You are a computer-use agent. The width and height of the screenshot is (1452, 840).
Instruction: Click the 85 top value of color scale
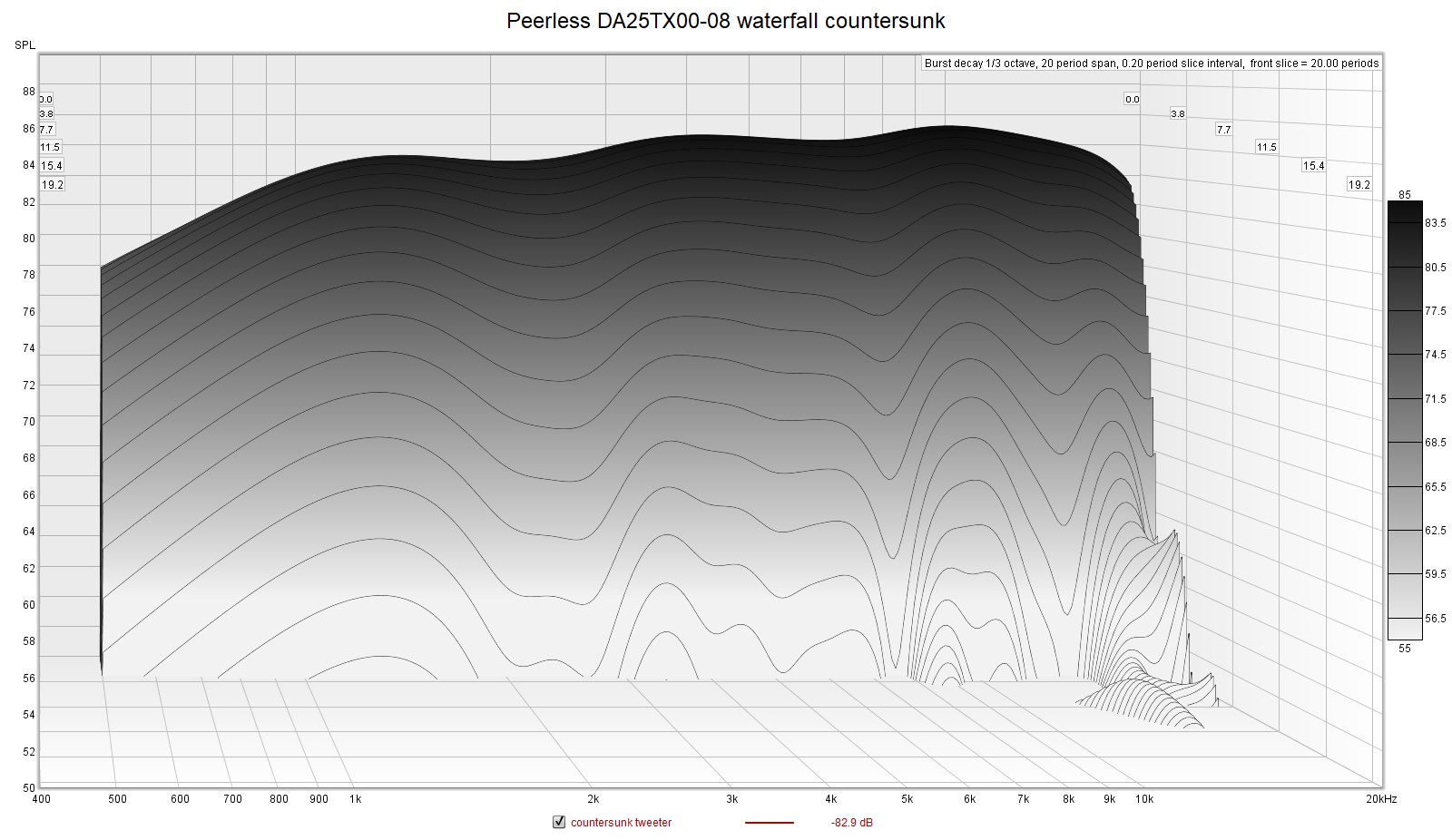pos(1405,194)
